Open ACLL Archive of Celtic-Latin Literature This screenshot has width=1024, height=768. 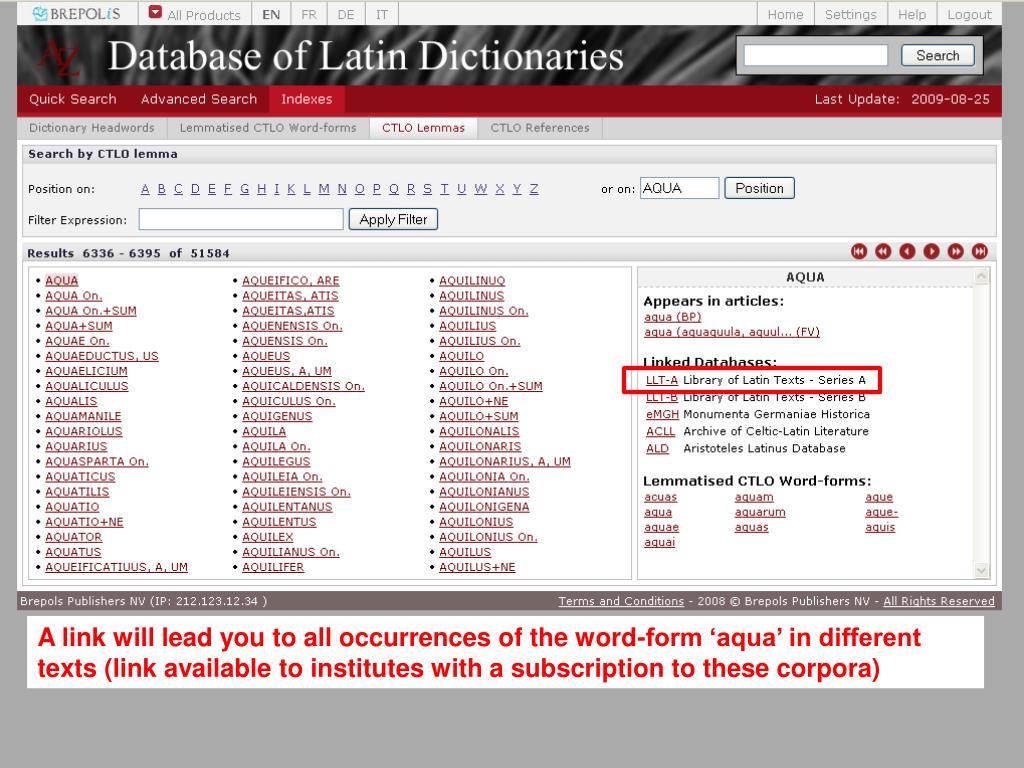[x=660, y=431]
